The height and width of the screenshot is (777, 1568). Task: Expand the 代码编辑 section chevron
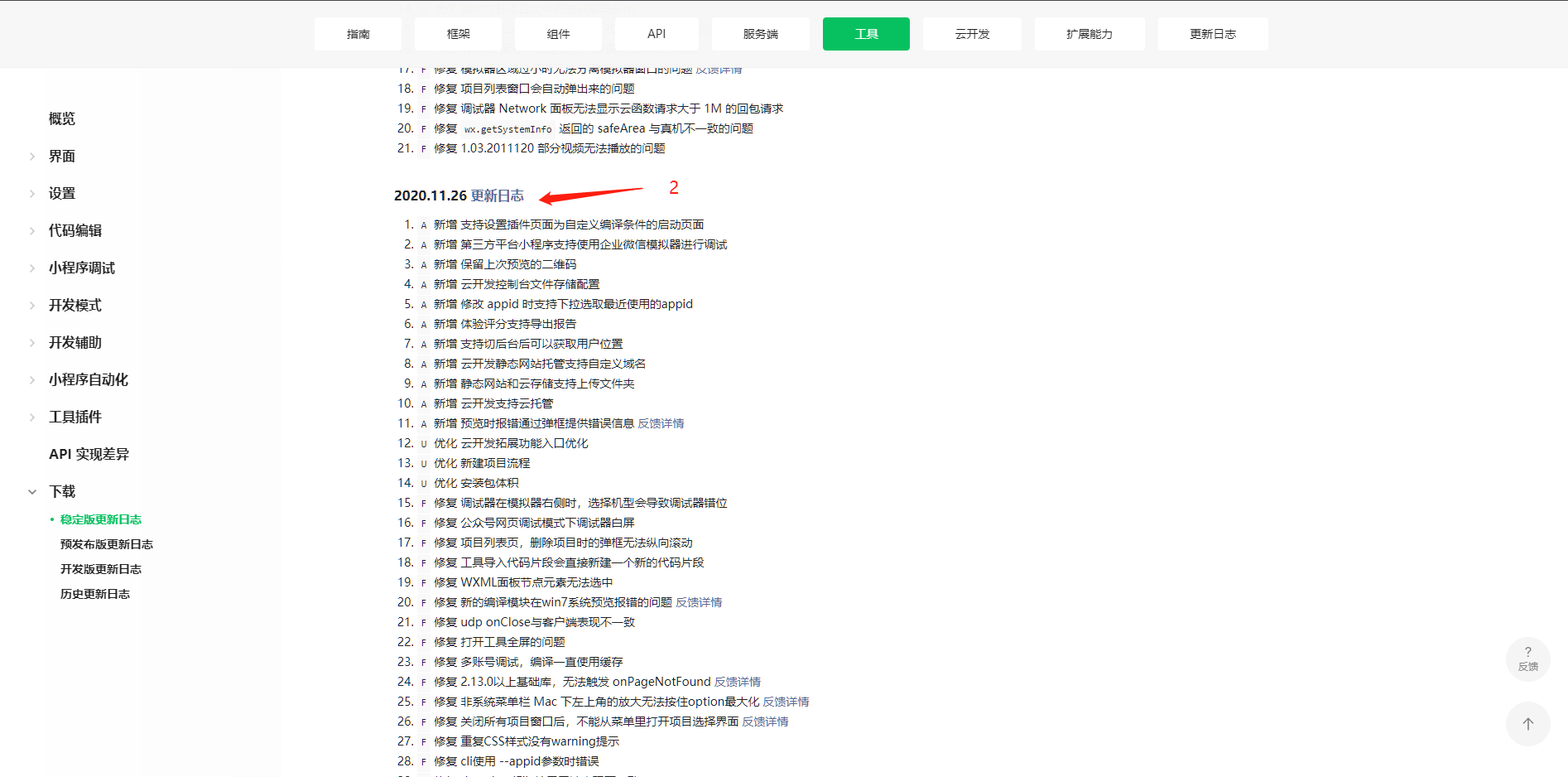[x=32, y=231]
